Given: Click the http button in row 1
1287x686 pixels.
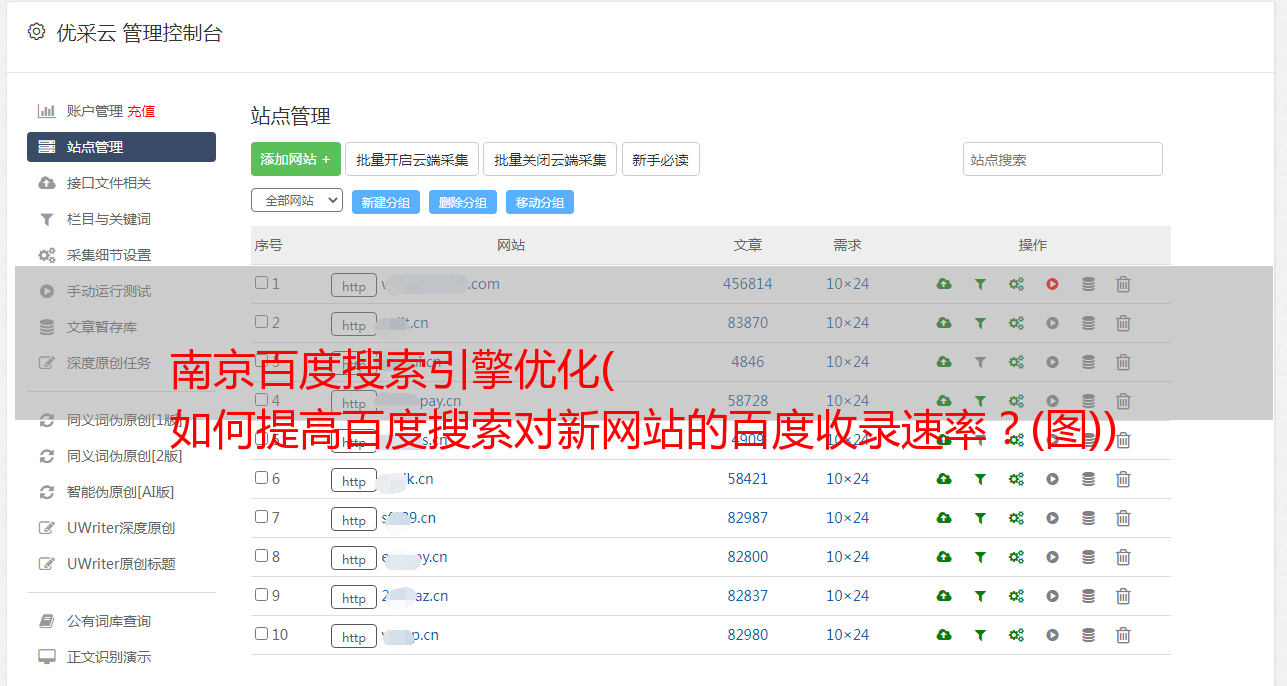Looking at the screenshot, I should coord(354,285).
